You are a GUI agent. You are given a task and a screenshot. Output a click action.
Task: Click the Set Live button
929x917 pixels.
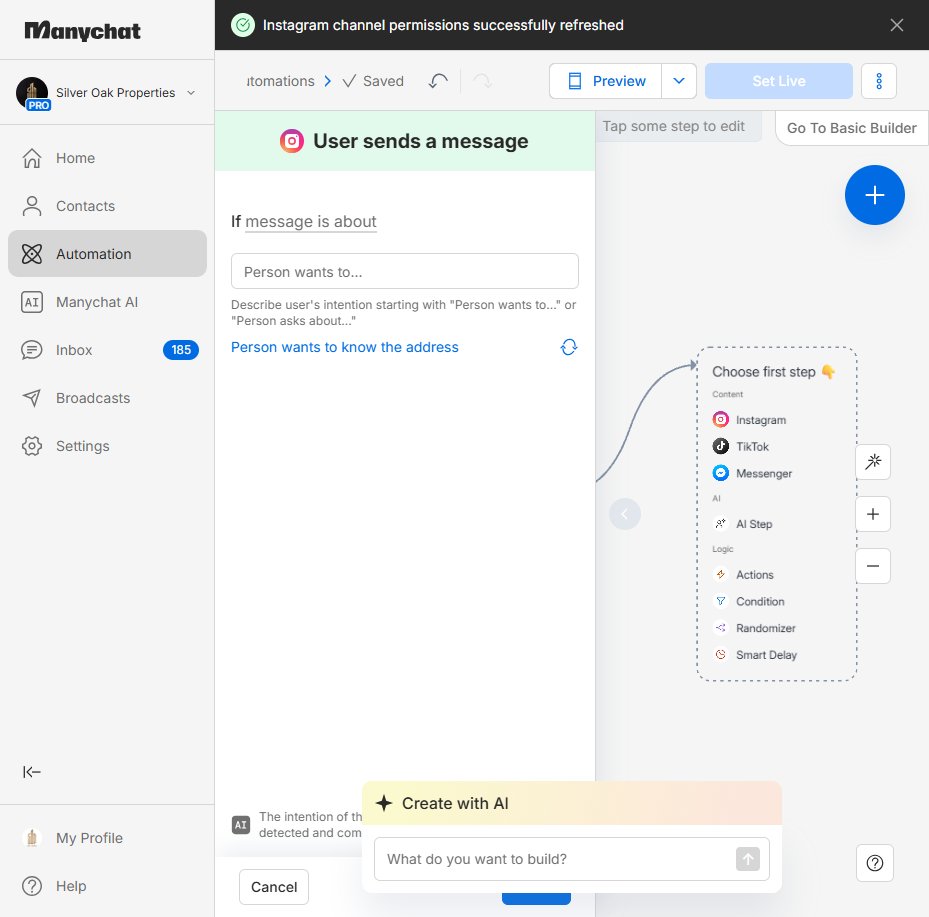(x=779, y=81)
